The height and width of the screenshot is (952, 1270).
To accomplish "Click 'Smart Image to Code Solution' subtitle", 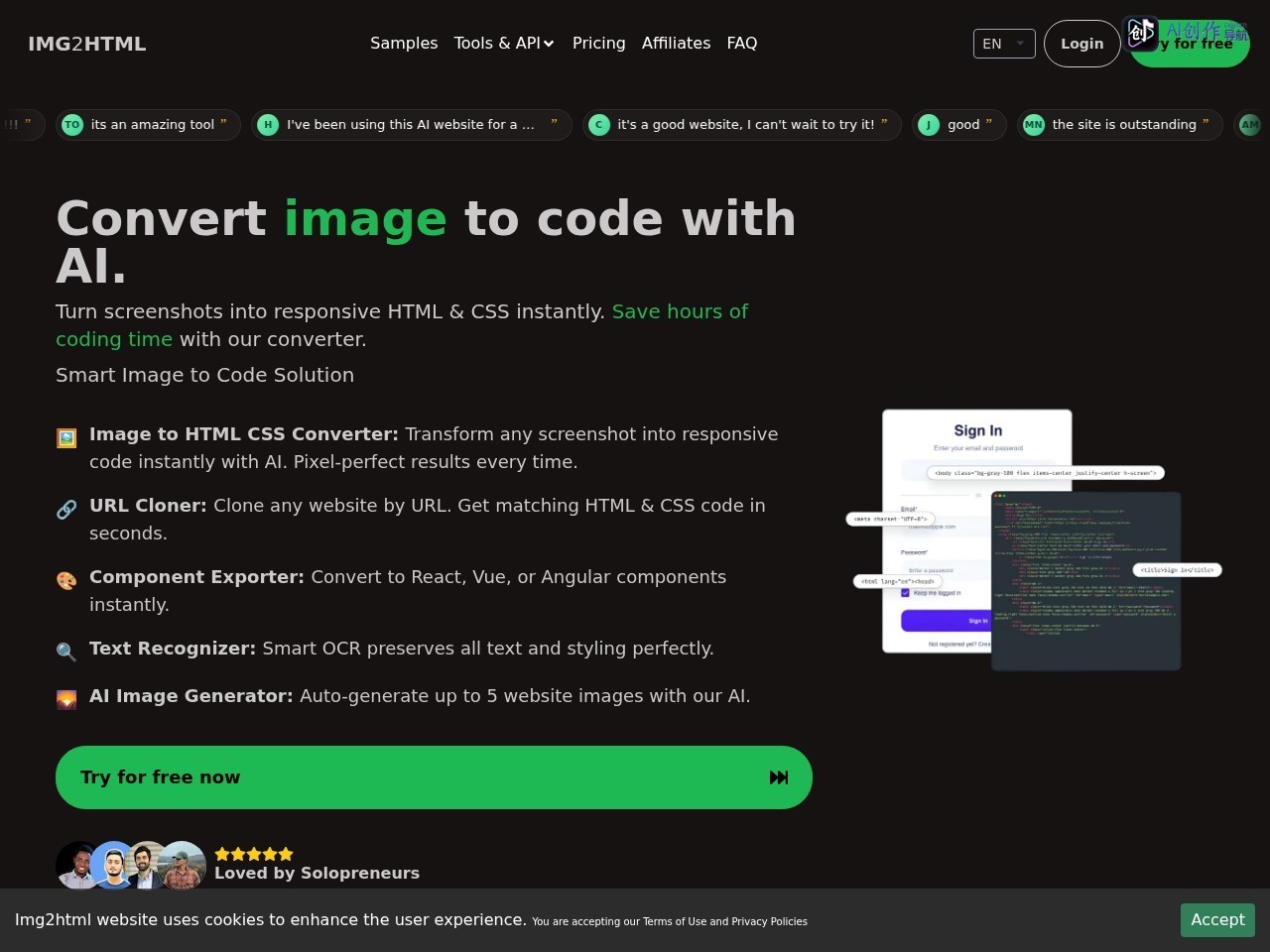I will click(204, 375).
